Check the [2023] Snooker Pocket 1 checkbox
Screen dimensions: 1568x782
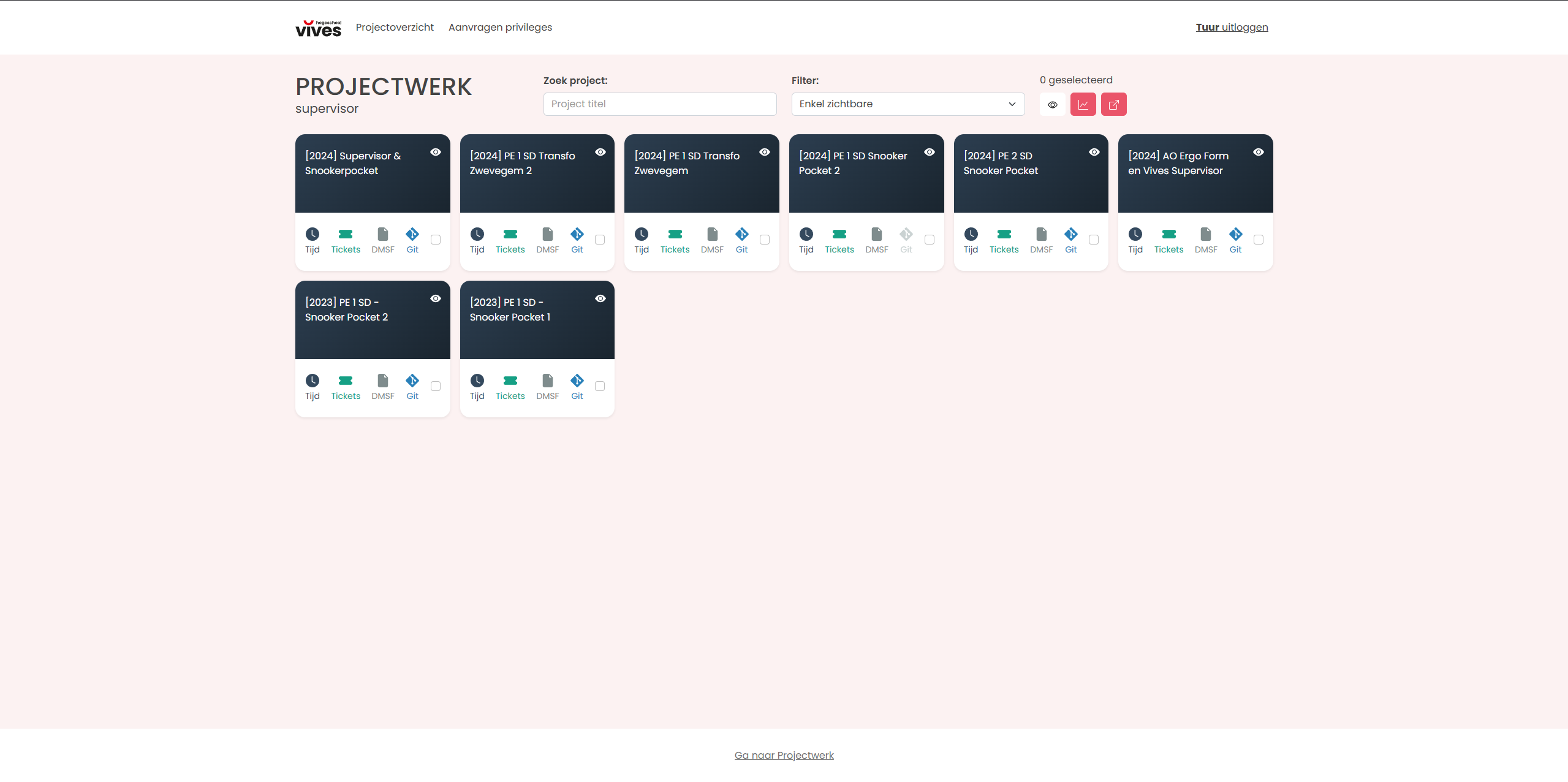click(x=600, y=386)
